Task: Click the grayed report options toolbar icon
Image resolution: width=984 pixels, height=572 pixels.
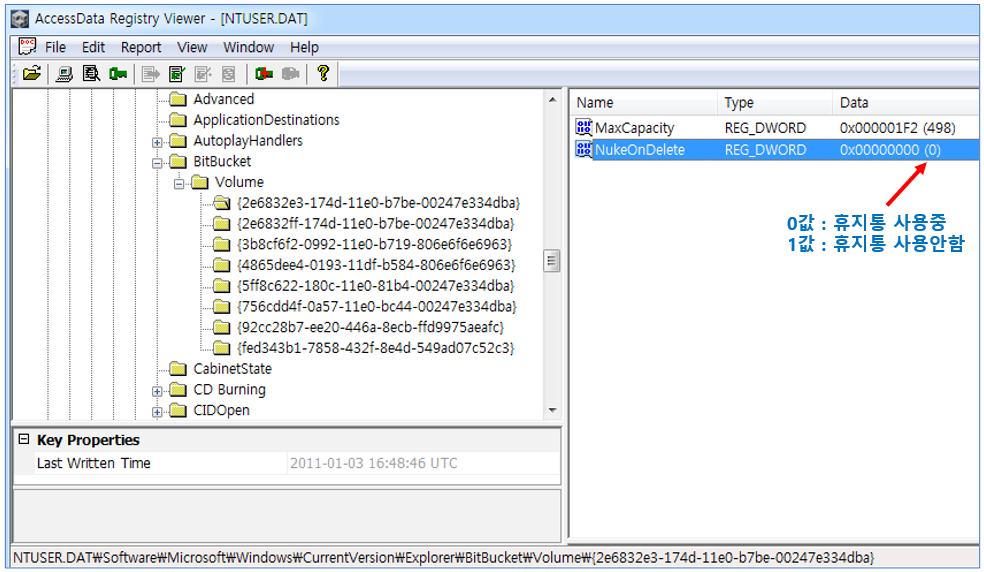Action: point(228,74)
